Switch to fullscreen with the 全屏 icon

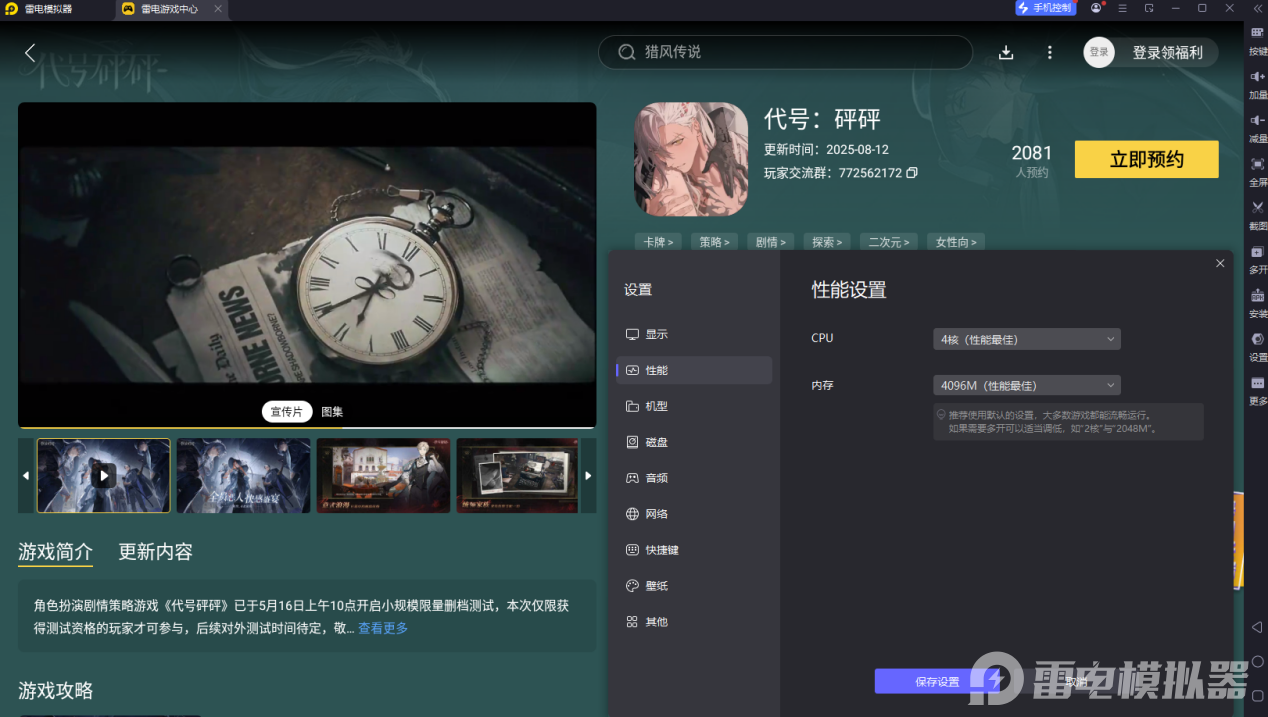(x=1255, y=165)
